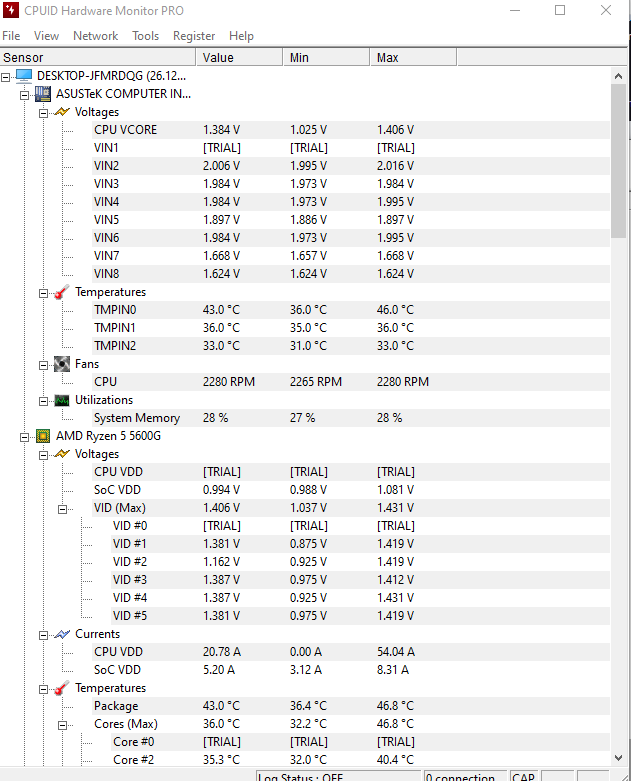The width and height of the screenshot is (631, 781).
Task: Click the Ryzen Voltages lightning icon
Action: pos(62,454)
